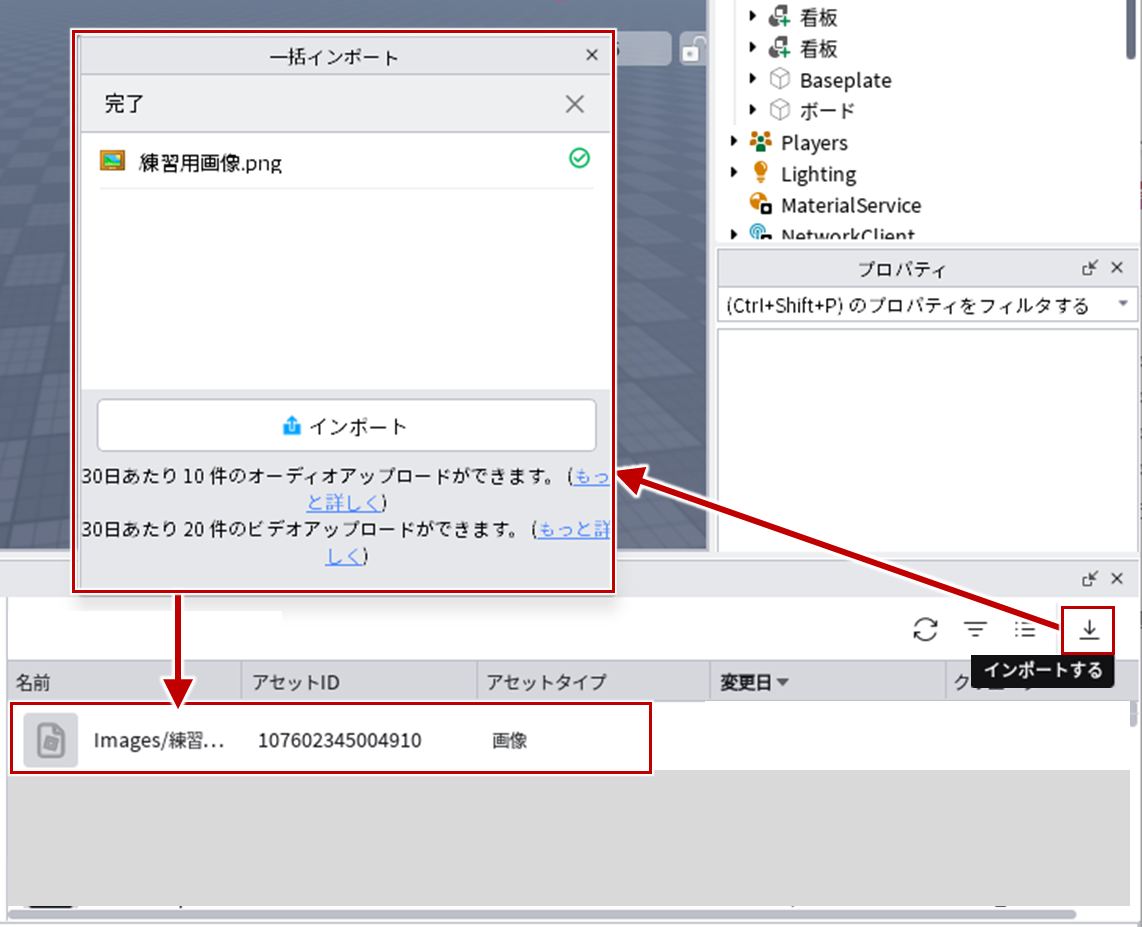Expand the NetworkClient tree node
The image size is (1142, 927).
[x=733, y=234]
